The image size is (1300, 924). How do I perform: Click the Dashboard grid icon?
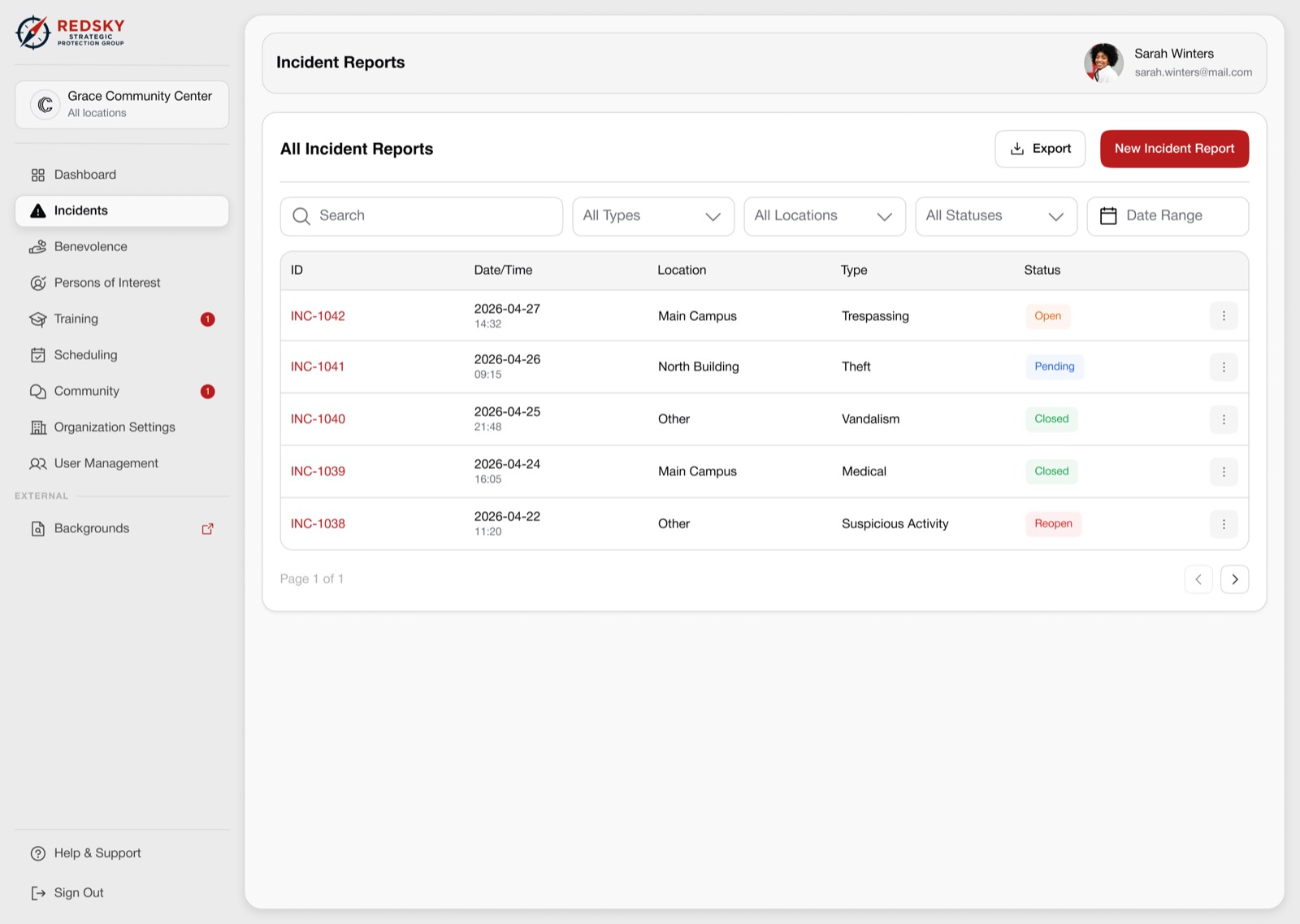[x=38, y=175]
